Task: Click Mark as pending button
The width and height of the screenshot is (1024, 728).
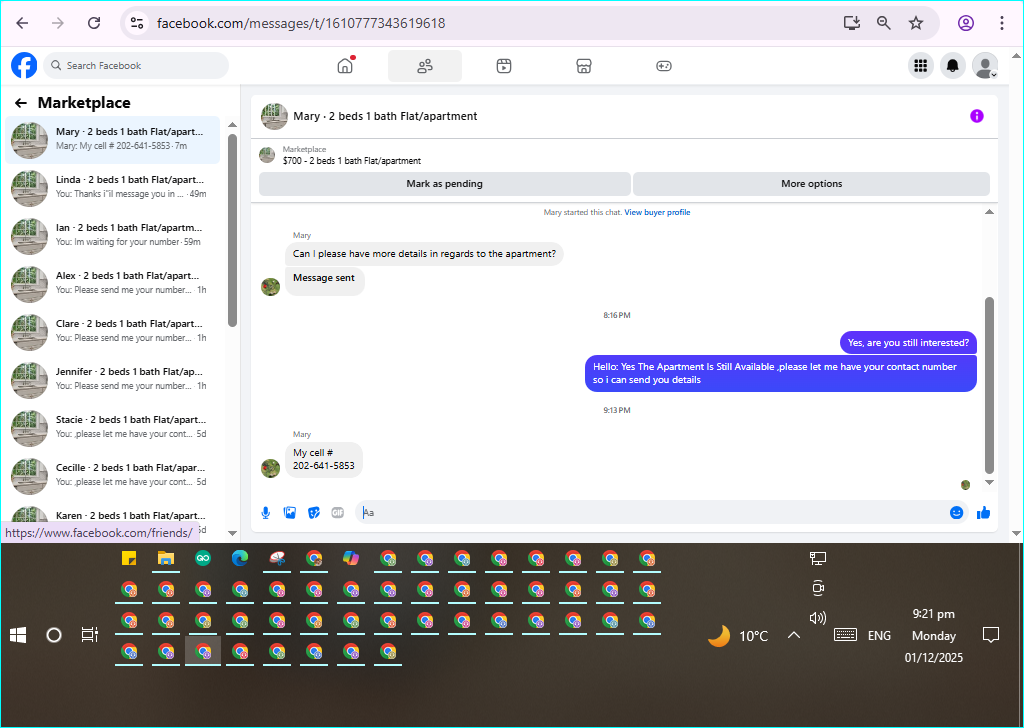Action: point(444,183)
